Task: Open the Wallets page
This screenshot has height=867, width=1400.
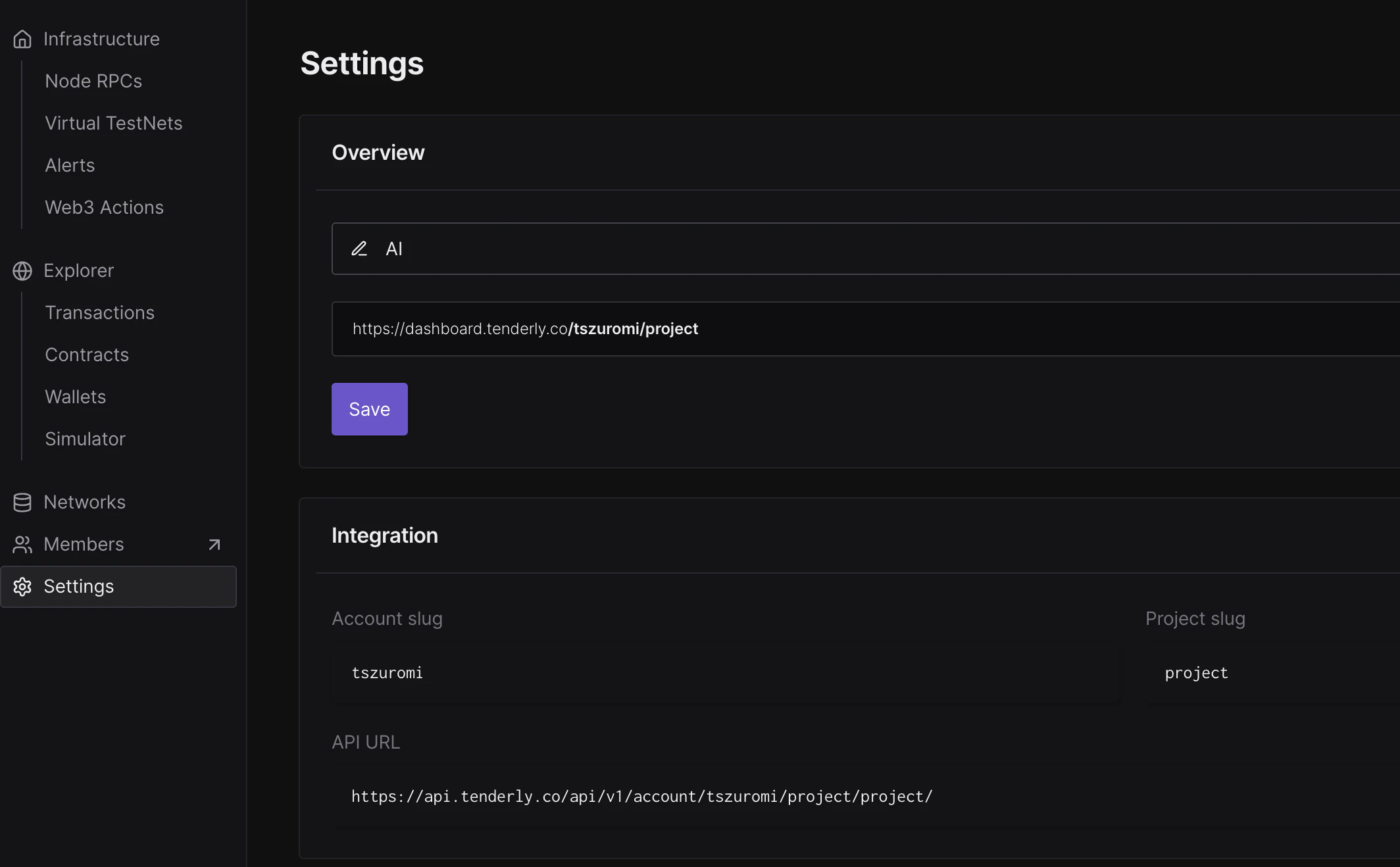Action: [75, 397]
